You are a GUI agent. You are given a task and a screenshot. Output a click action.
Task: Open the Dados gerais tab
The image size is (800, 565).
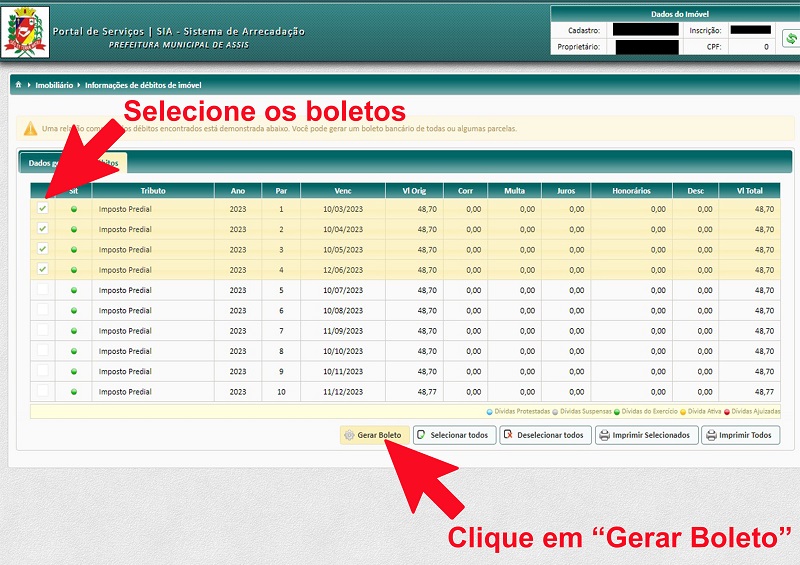click(43, 163)
